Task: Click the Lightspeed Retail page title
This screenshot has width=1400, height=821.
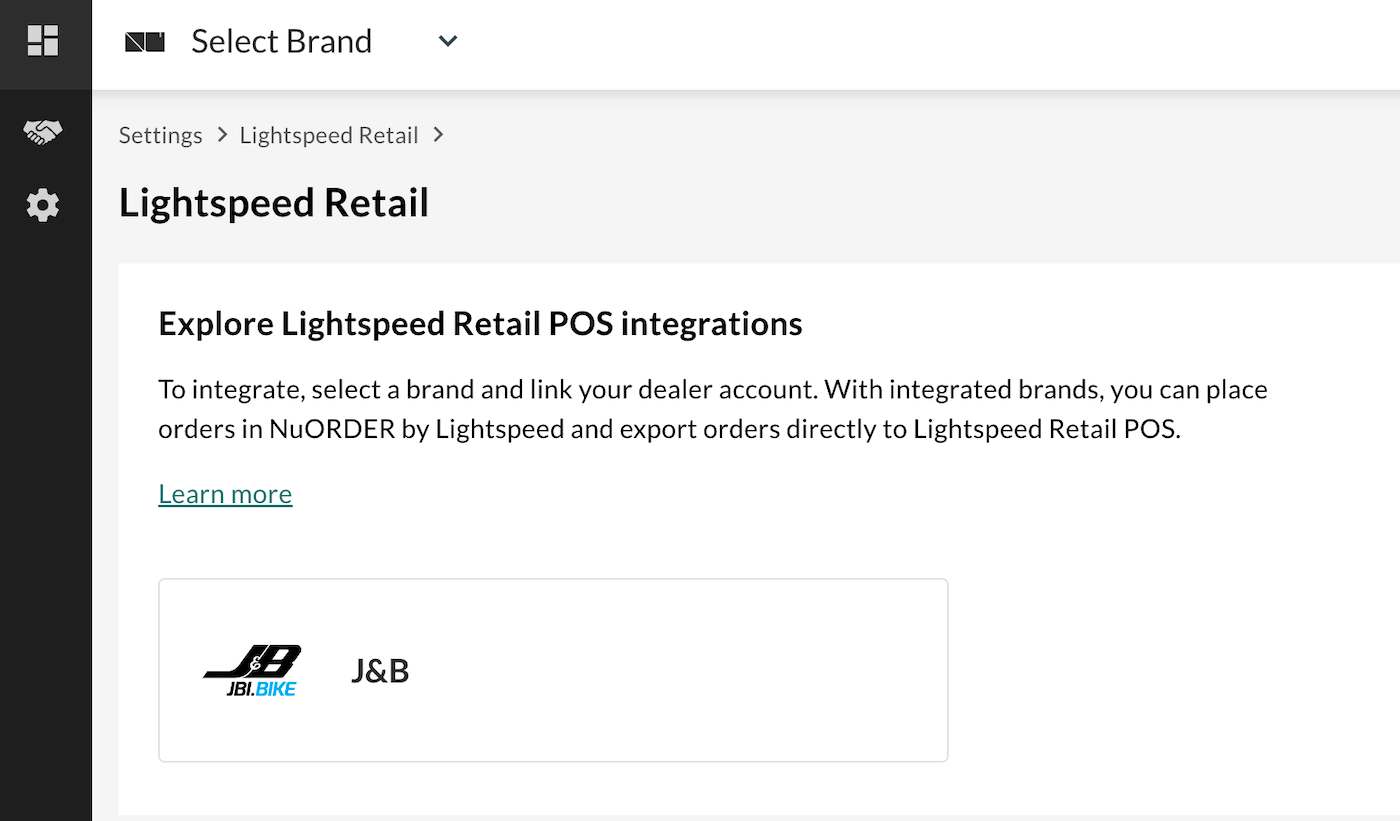Action: point(274,203)
